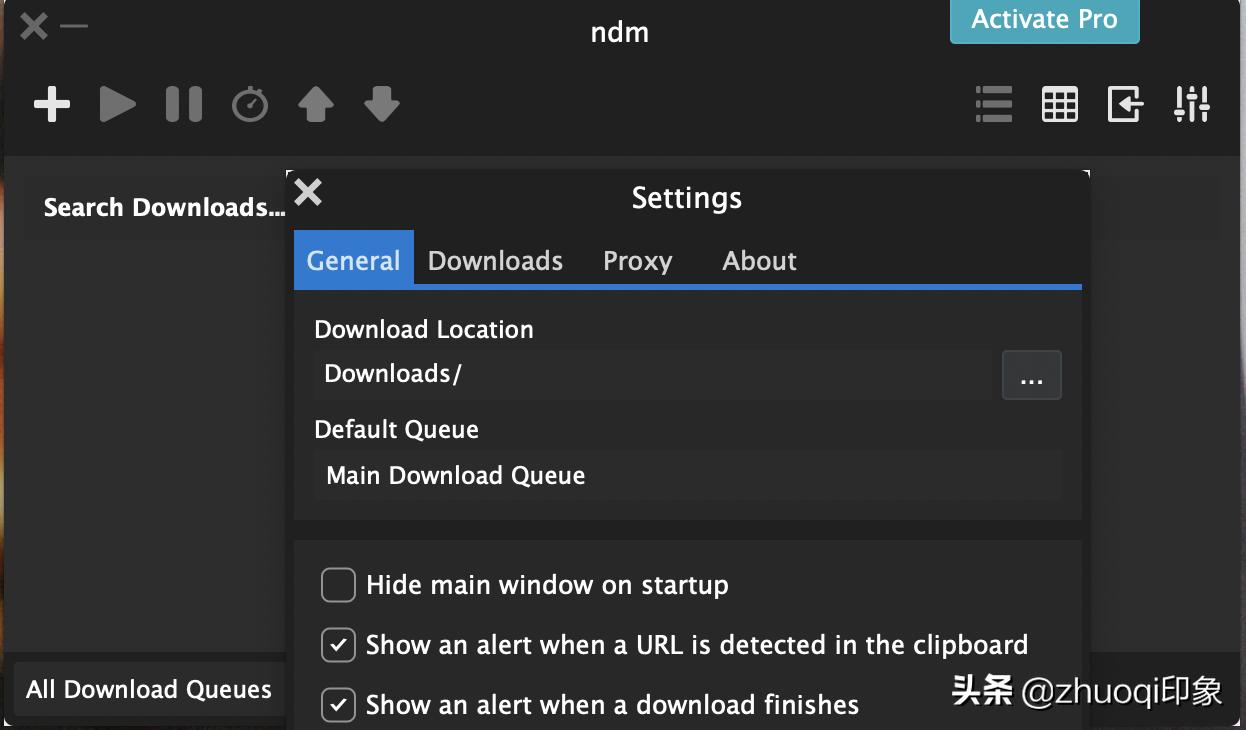Switch to list view icon
1246x730 pixels.
pos(994,104)
